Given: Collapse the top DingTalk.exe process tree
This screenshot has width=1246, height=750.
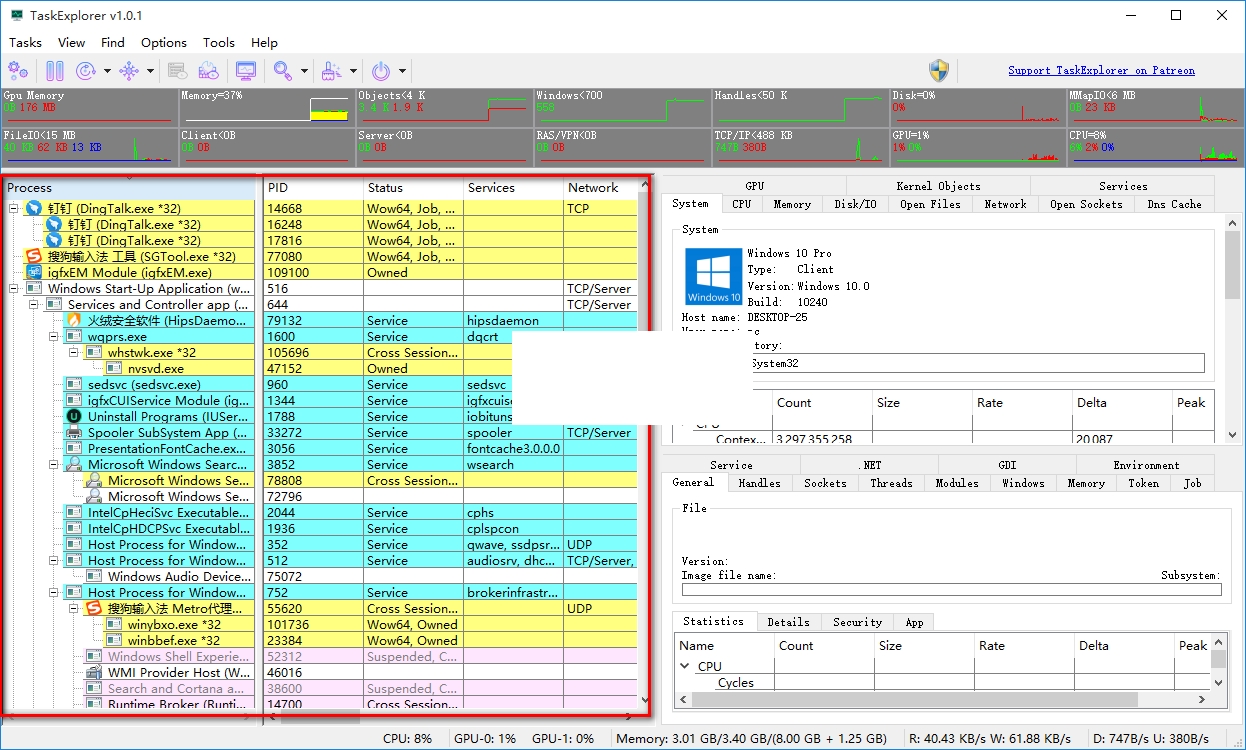Looking at the screenshot, I should [x=15, y=209].
